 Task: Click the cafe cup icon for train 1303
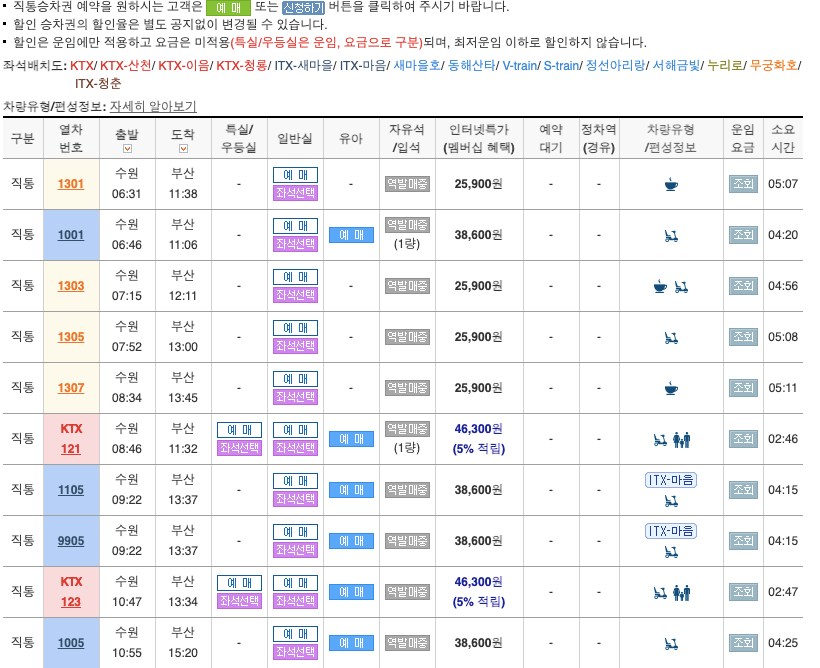click(x=660, y=286)
